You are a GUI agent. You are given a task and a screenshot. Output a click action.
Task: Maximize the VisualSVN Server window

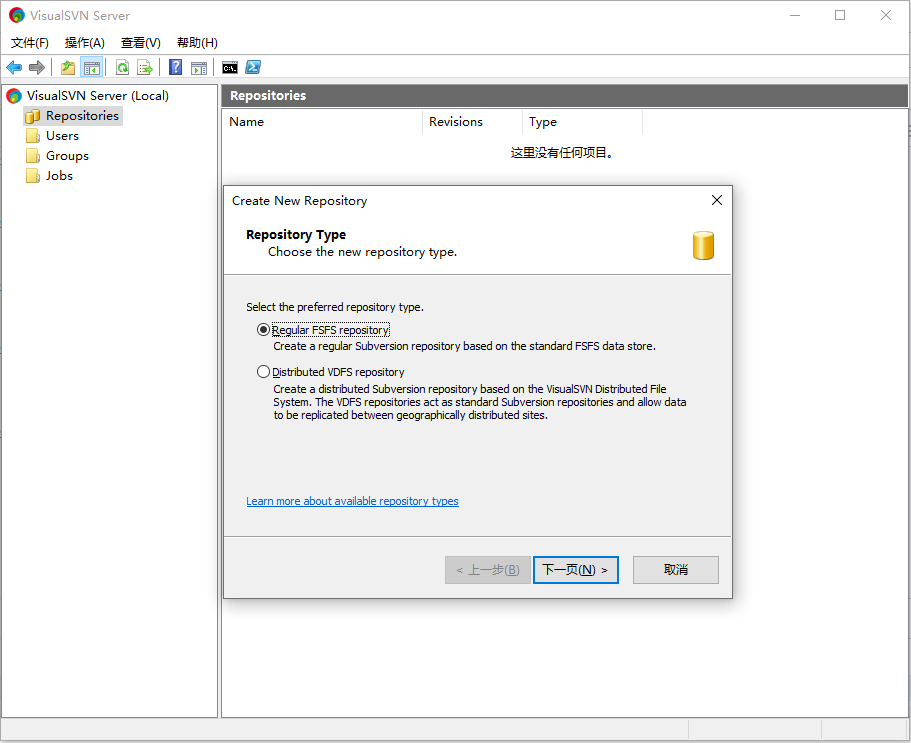[x=840, y=15]
